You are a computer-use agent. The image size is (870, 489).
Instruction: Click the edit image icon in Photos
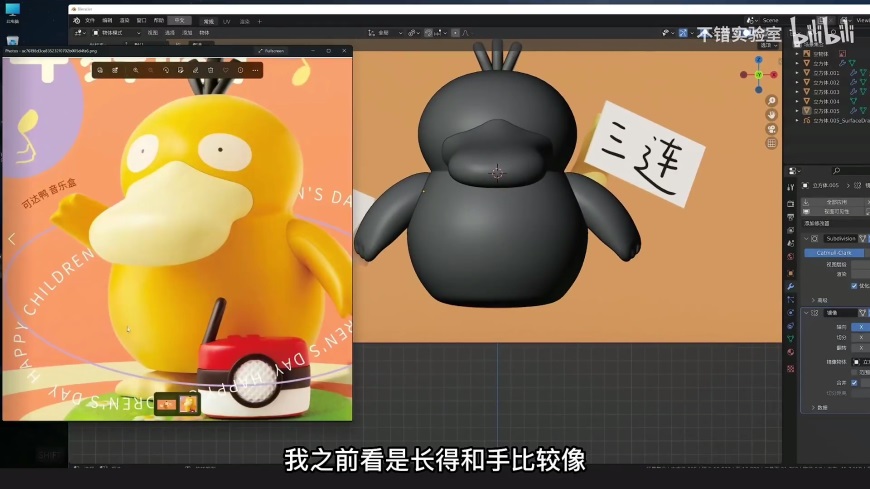tap(180, 70)
